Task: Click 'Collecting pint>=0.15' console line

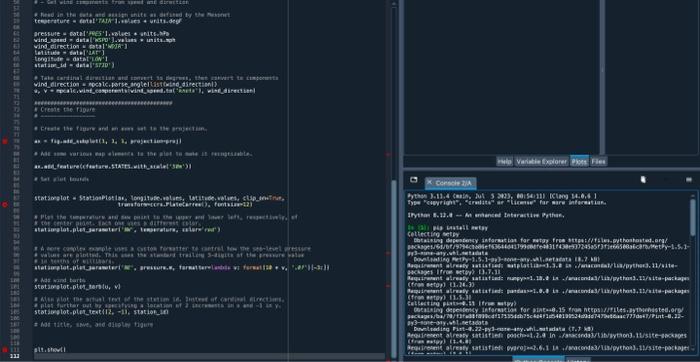Action: 462,304
